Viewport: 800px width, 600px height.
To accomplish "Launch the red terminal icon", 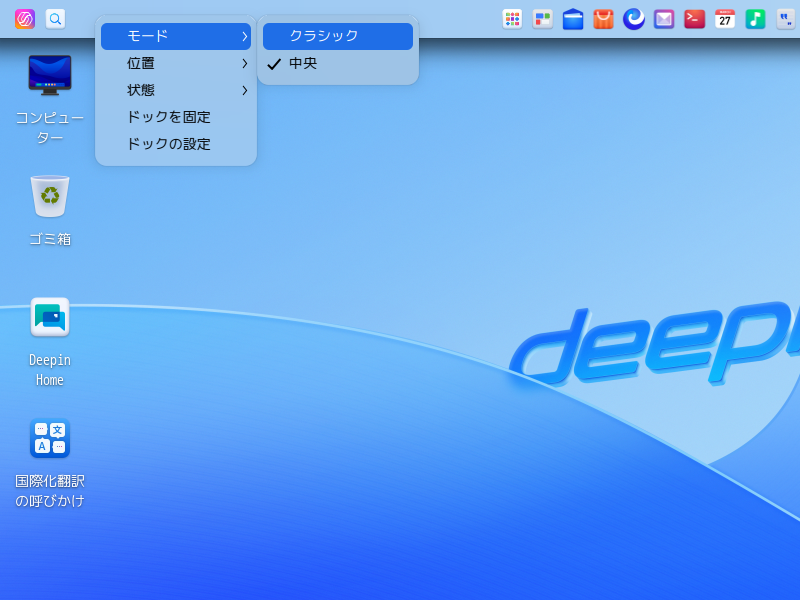I will click(x=694, y=19).
